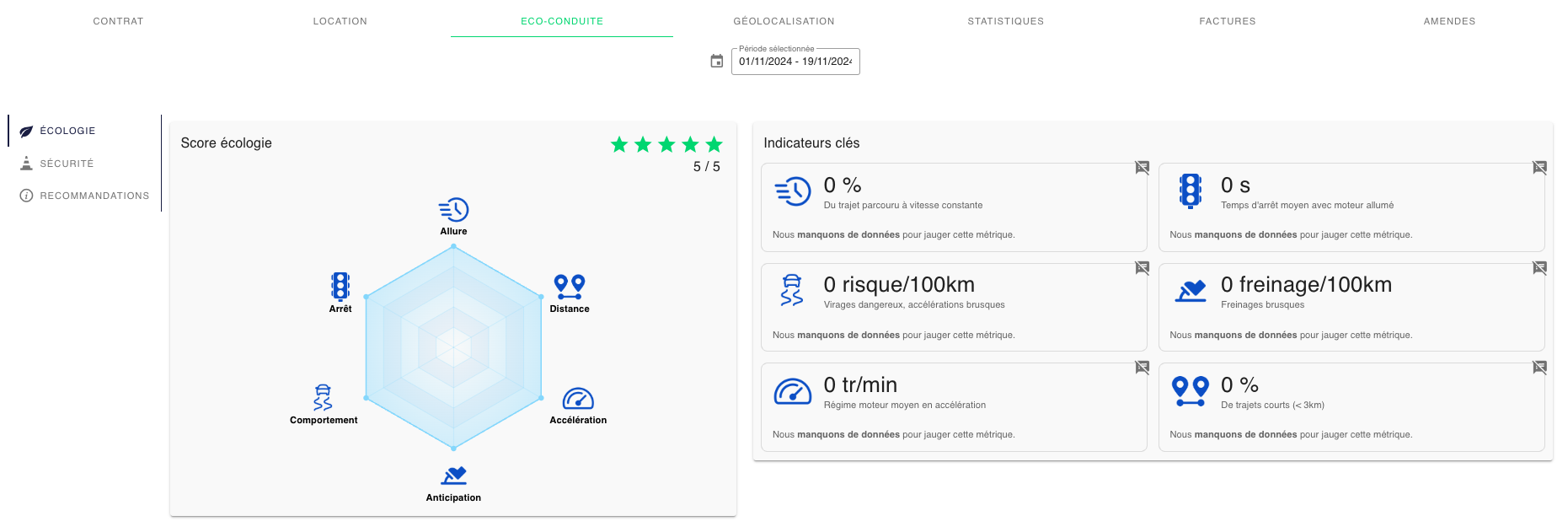Click the "Accélération" label on the radar chart

click(x=578, y=420)
